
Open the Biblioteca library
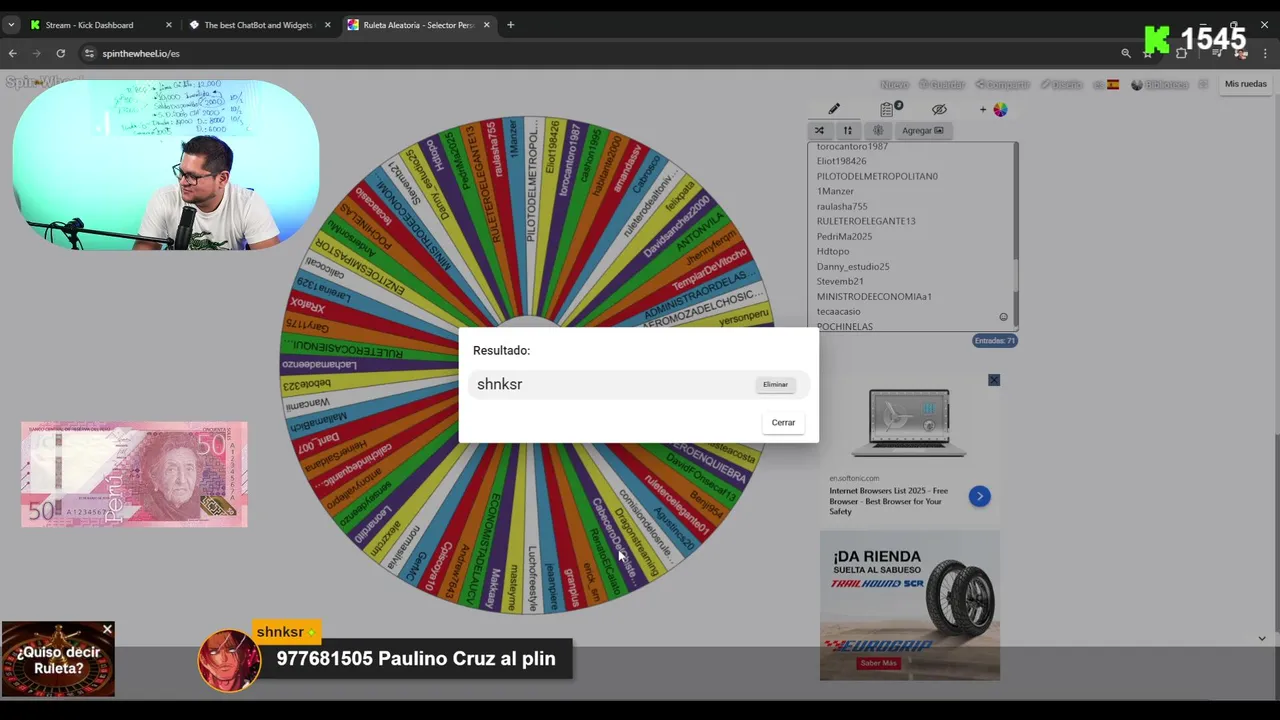point(1161,84)
